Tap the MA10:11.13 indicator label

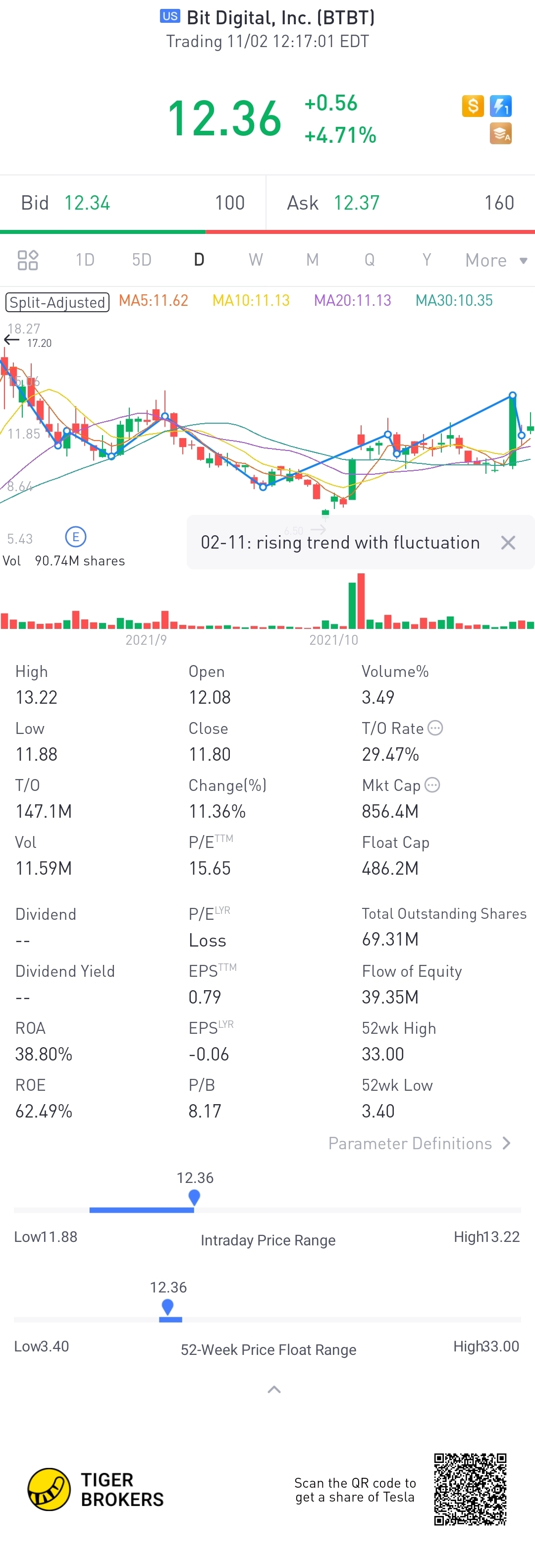point(251,300)
